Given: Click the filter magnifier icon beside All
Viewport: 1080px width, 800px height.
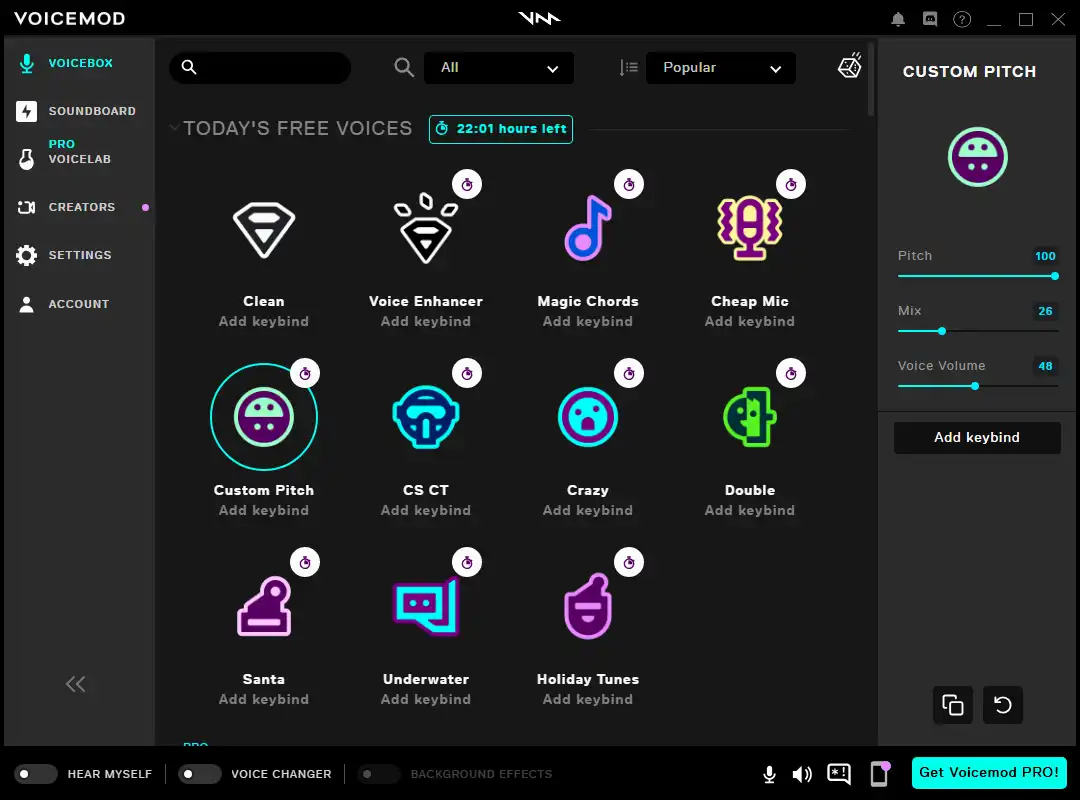Looking at the screenshot, I should (404, 68).
